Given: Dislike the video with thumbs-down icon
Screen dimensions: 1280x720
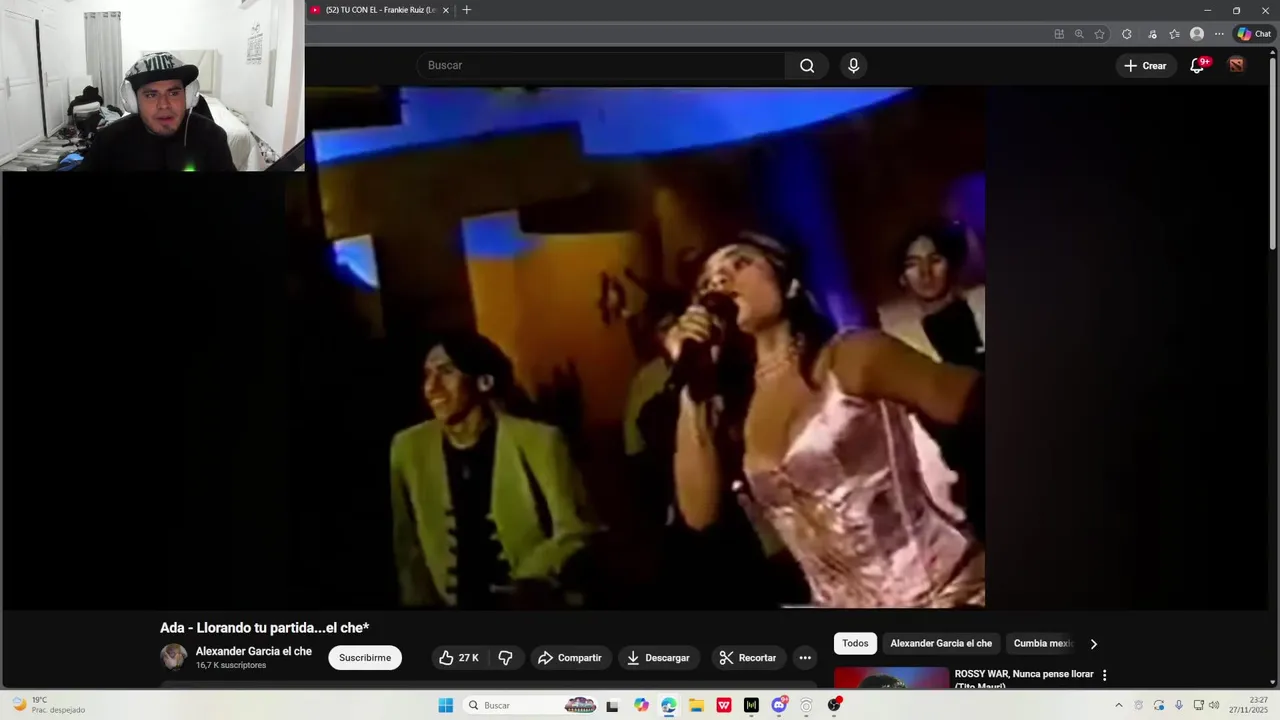Looking at the screenshot, I should [506, 658].
